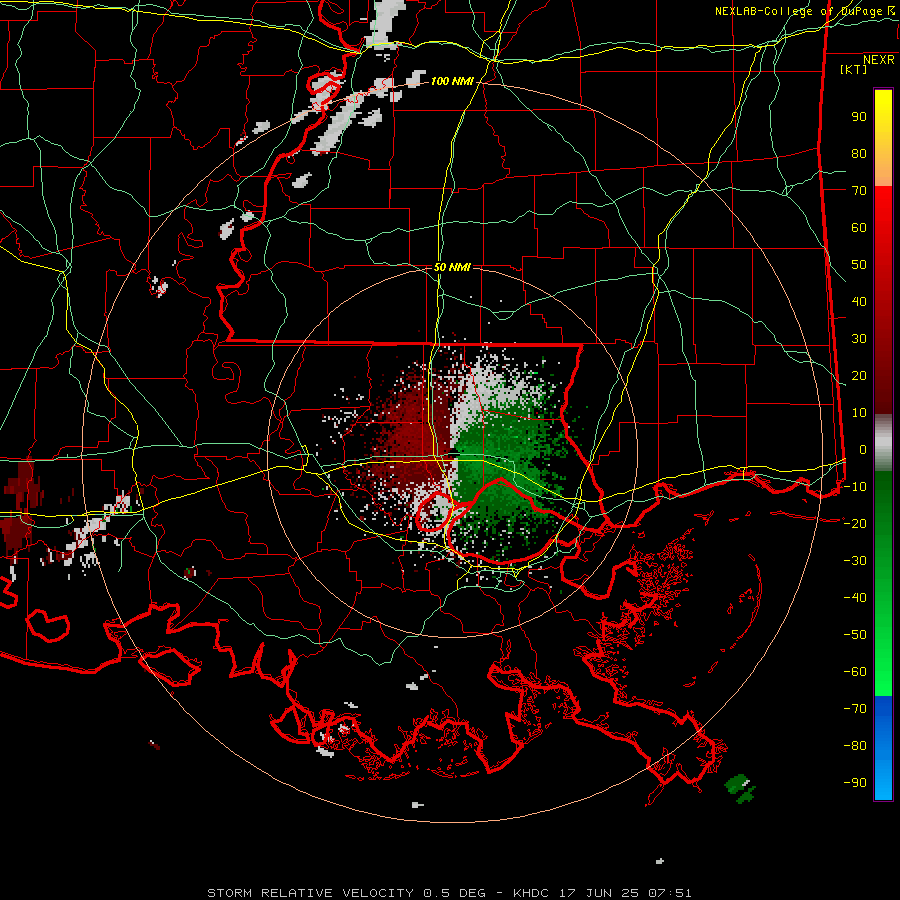Click the -20 value on the velocity scale

(855, 524)
